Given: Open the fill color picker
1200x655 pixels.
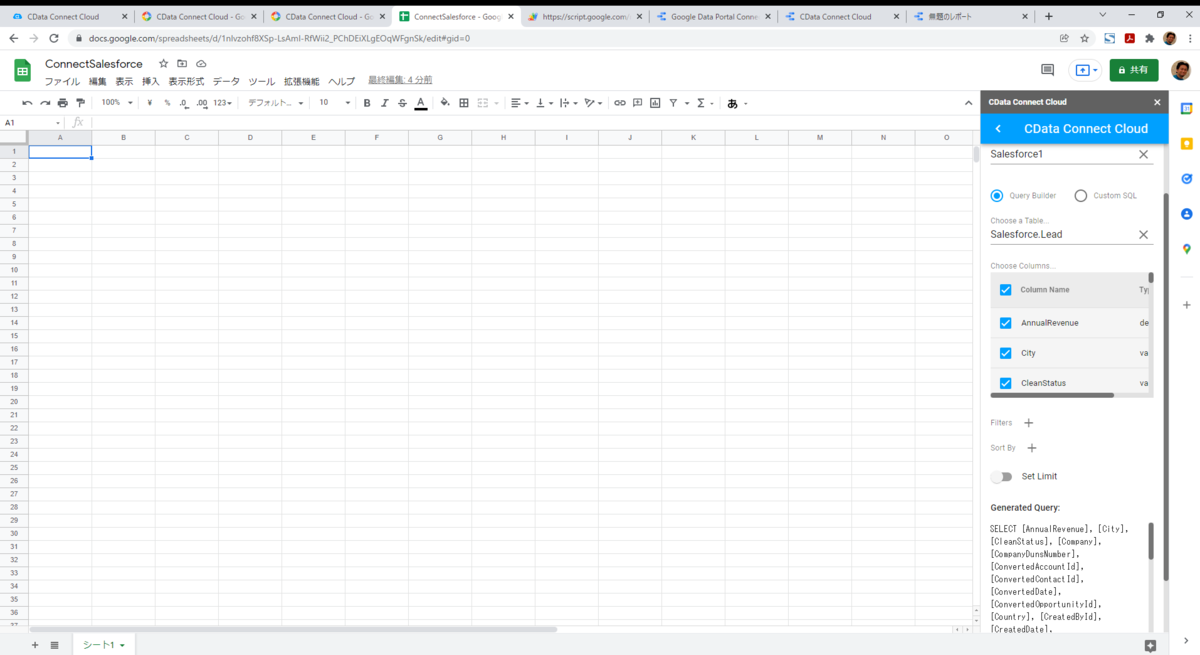Looking at the screenshot, I should [x=445, y=103].
